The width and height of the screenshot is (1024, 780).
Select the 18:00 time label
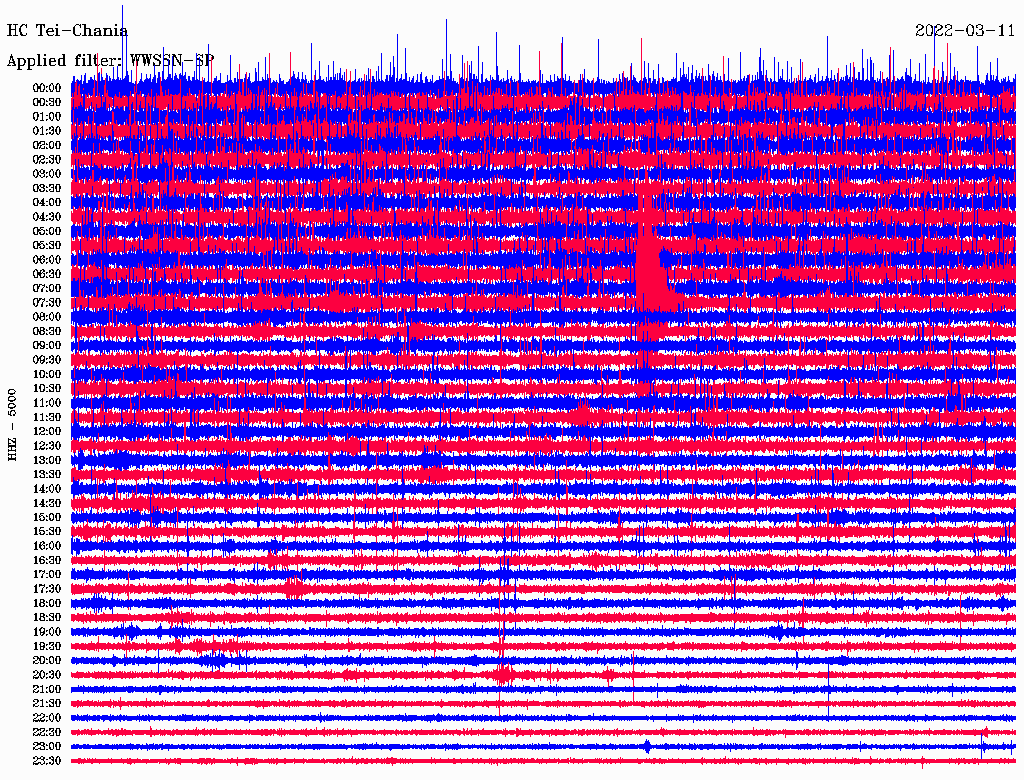point(47,604)
